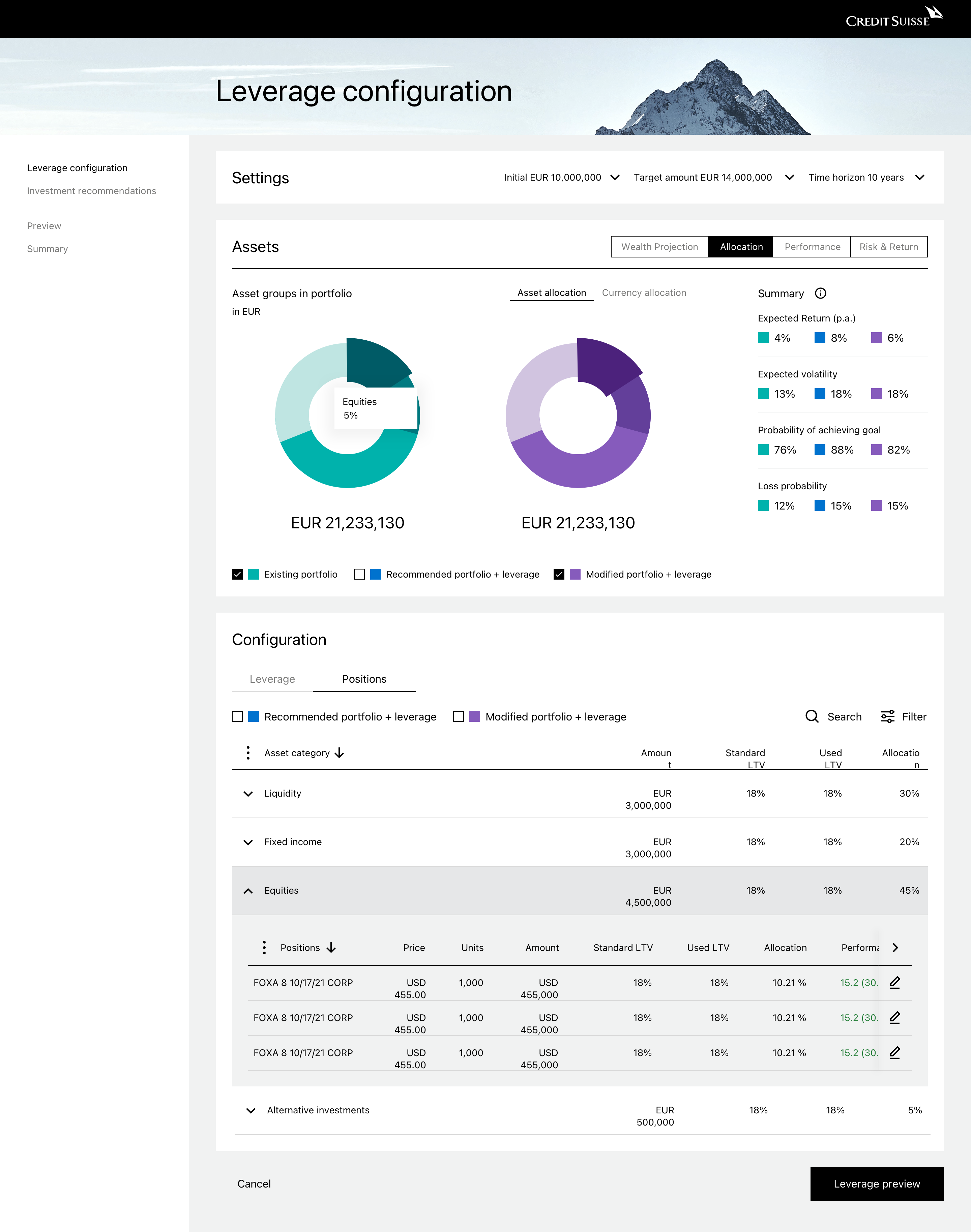Click the Expected volatility 13% value
The image size is (971, 1232).
pos(784,394)
